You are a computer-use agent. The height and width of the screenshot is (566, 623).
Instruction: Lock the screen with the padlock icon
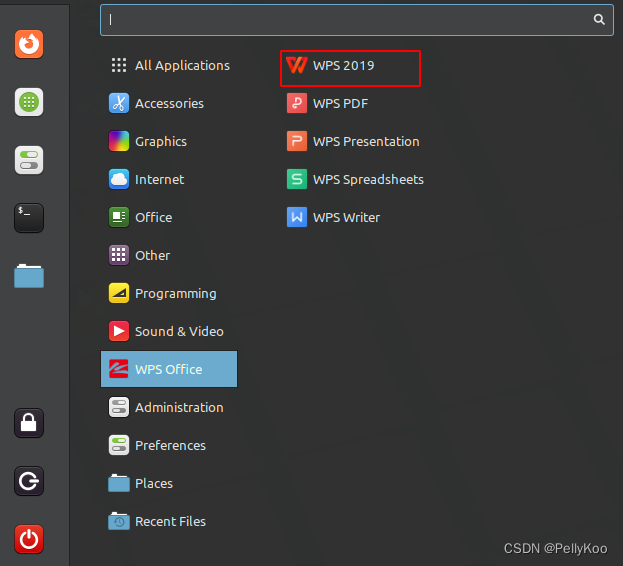pyautogui.click(x=29, y=423)
